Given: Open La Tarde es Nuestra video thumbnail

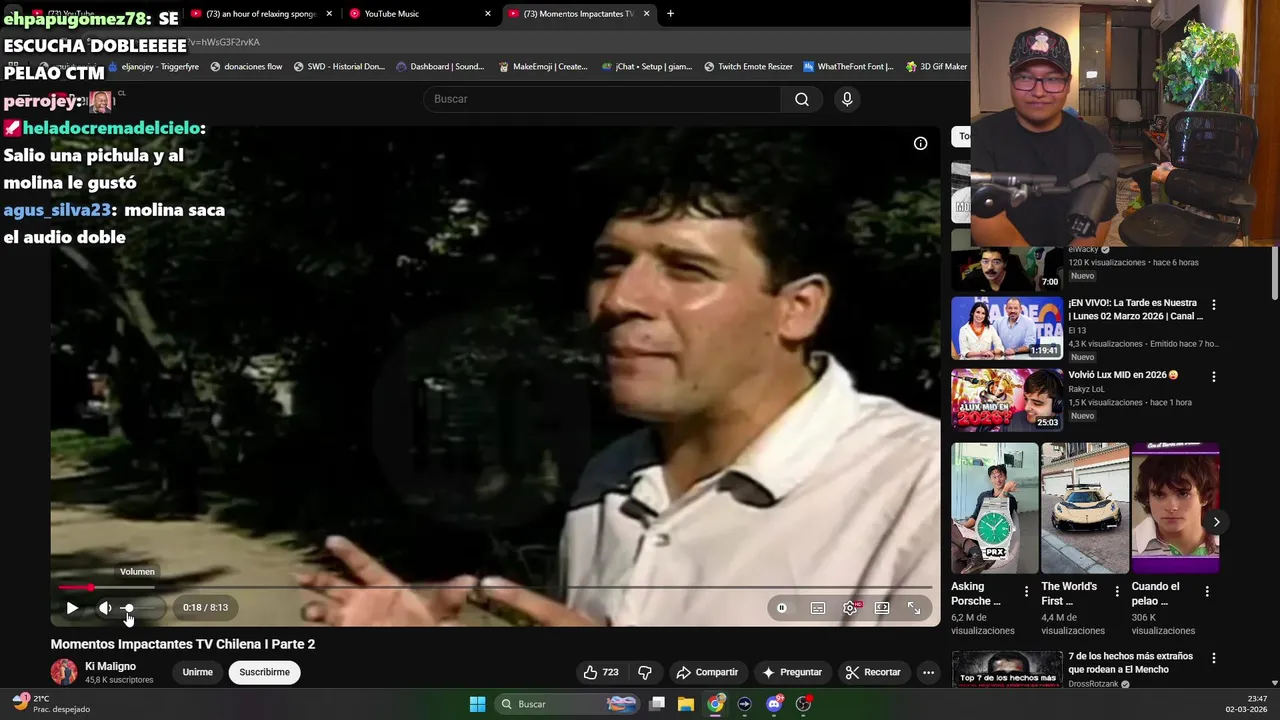Looking at the screenshot, I should (1006, 328).
